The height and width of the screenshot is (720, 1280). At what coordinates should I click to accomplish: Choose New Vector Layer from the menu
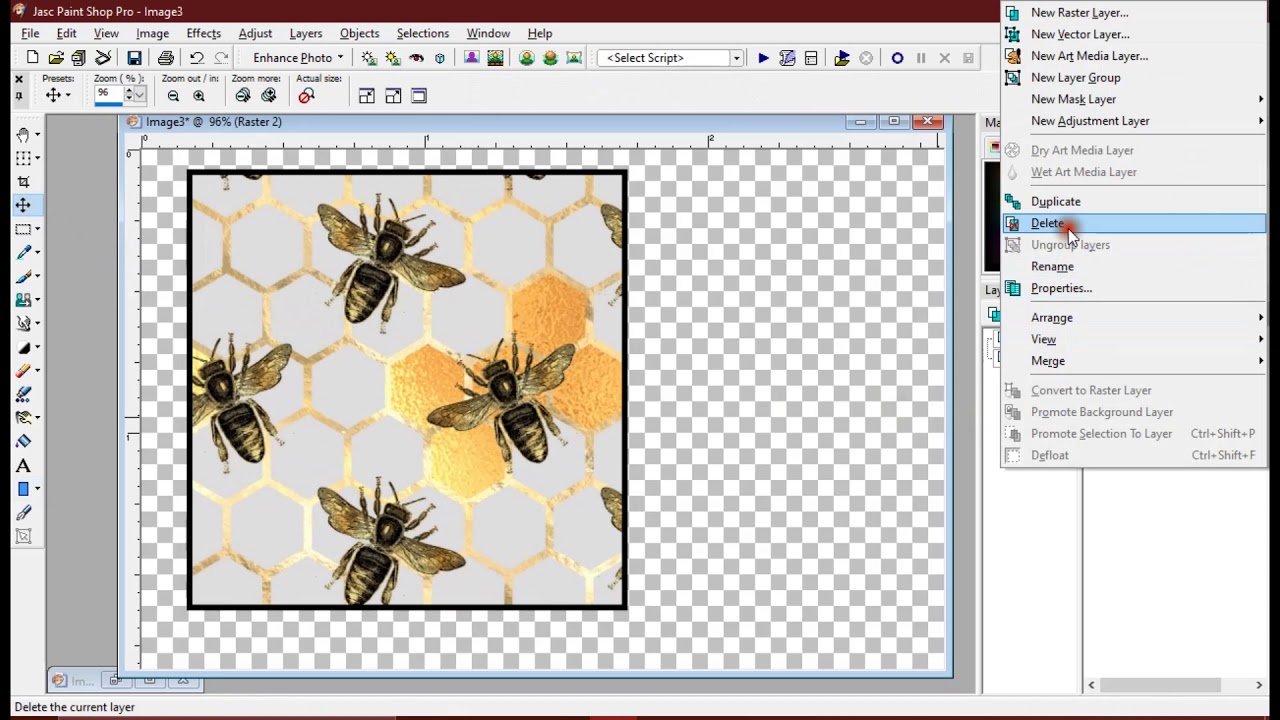tap(1134, 34)
